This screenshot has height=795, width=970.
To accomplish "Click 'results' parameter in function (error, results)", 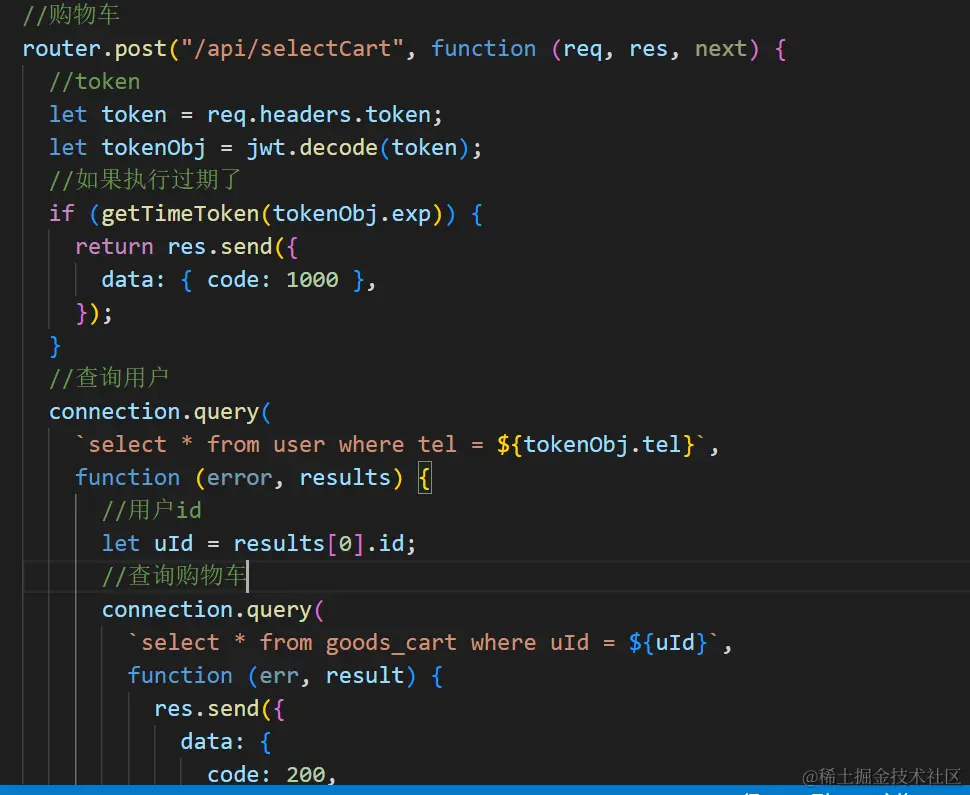I will (345, 478).
